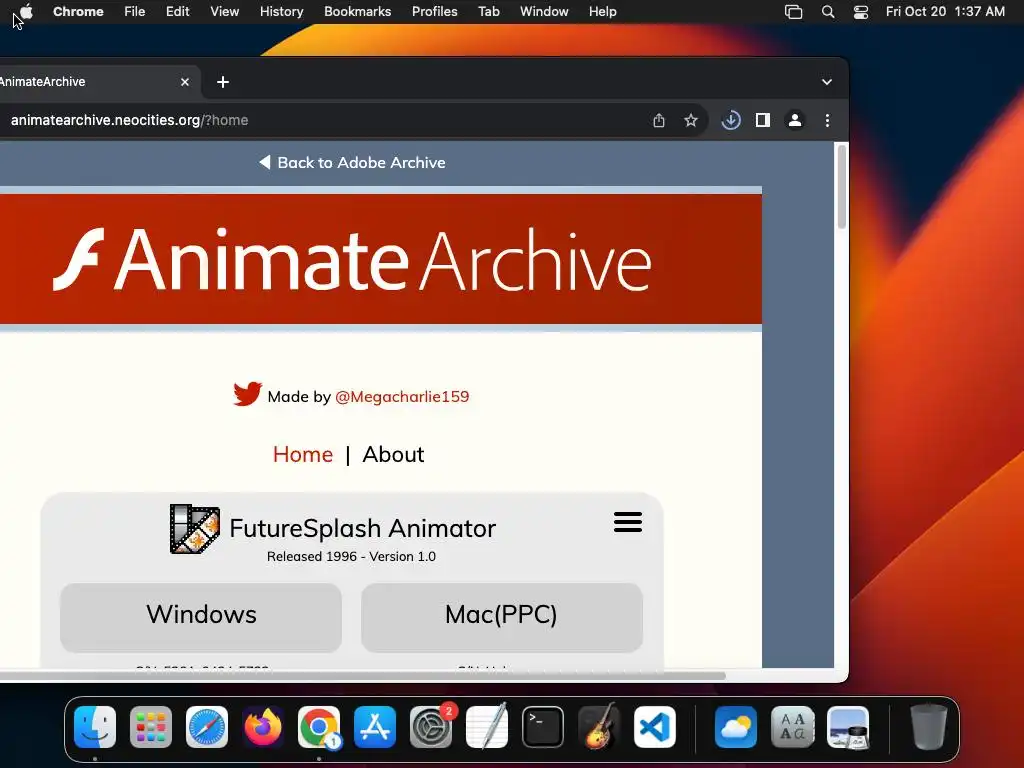
Task: Open TextEdit from the Dock
Action: pos(487,727)
